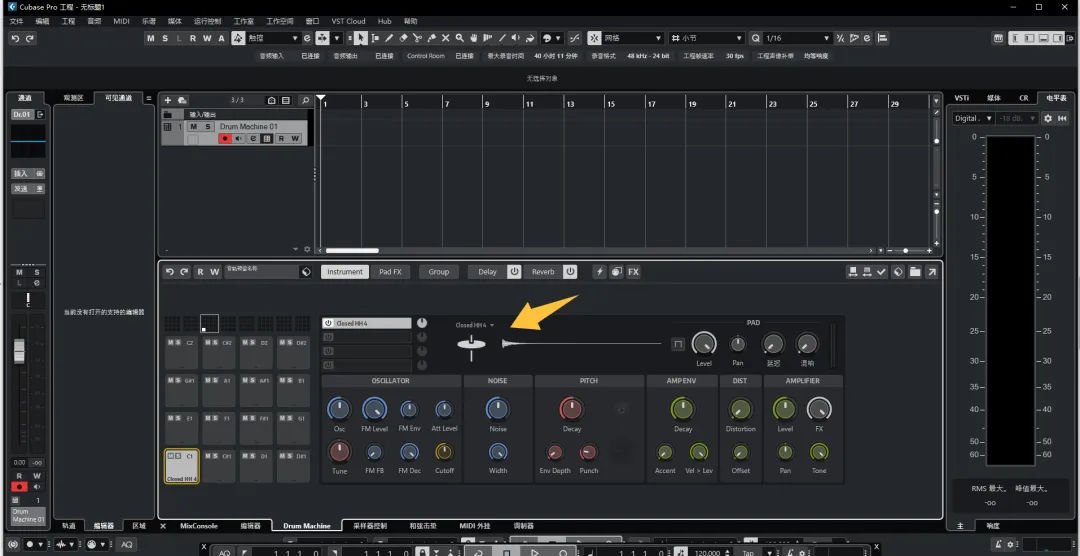1080x556 pixels.
Task: Open the track search magnifier icon
Action: pyautogui.click(x=304, y=101)
